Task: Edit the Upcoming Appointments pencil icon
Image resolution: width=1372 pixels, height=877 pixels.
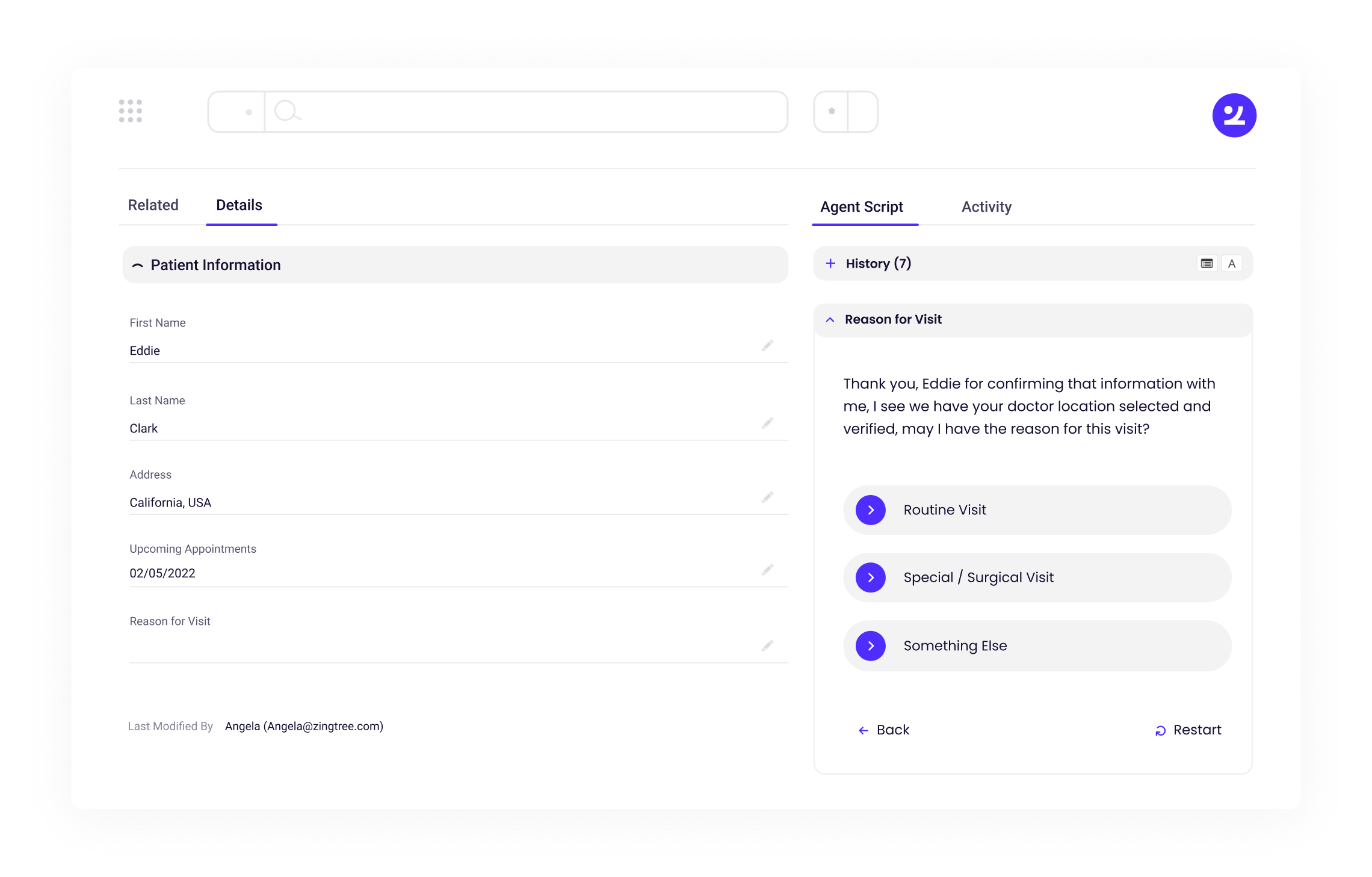Action: click(x=767, y=570)
